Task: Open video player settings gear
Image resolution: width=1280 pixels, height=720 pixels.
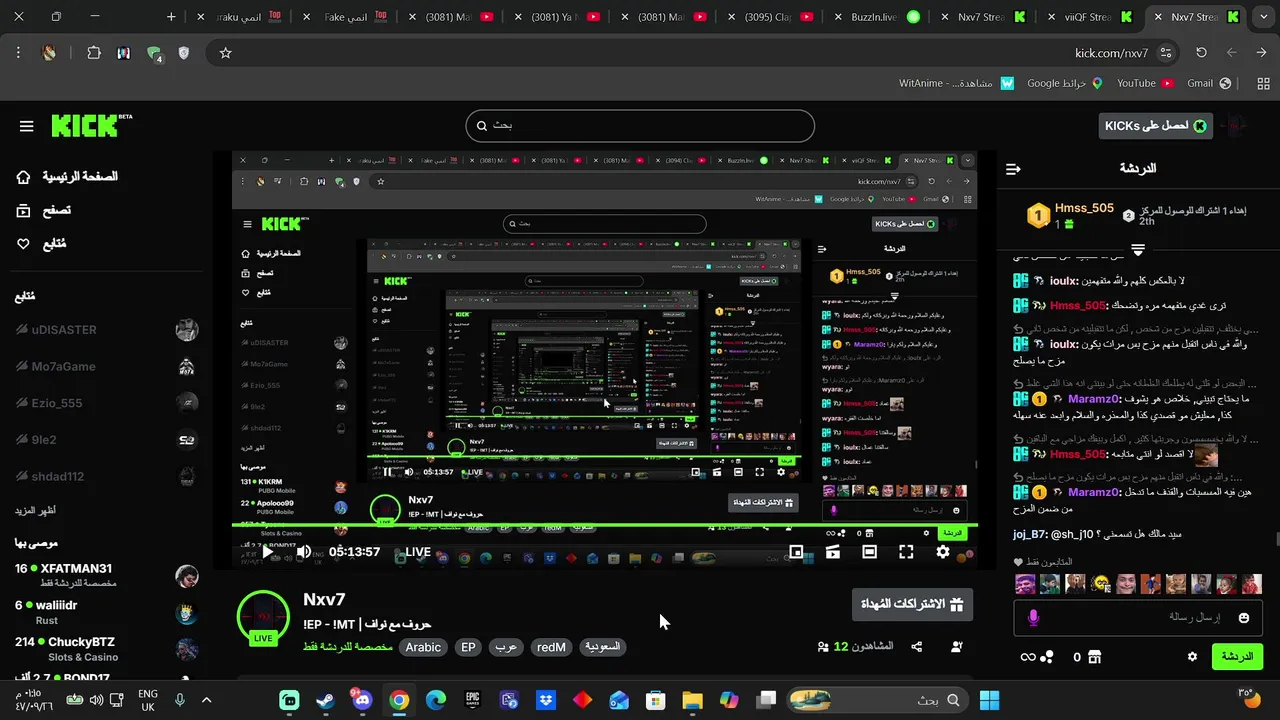Action: pos(943,552)
